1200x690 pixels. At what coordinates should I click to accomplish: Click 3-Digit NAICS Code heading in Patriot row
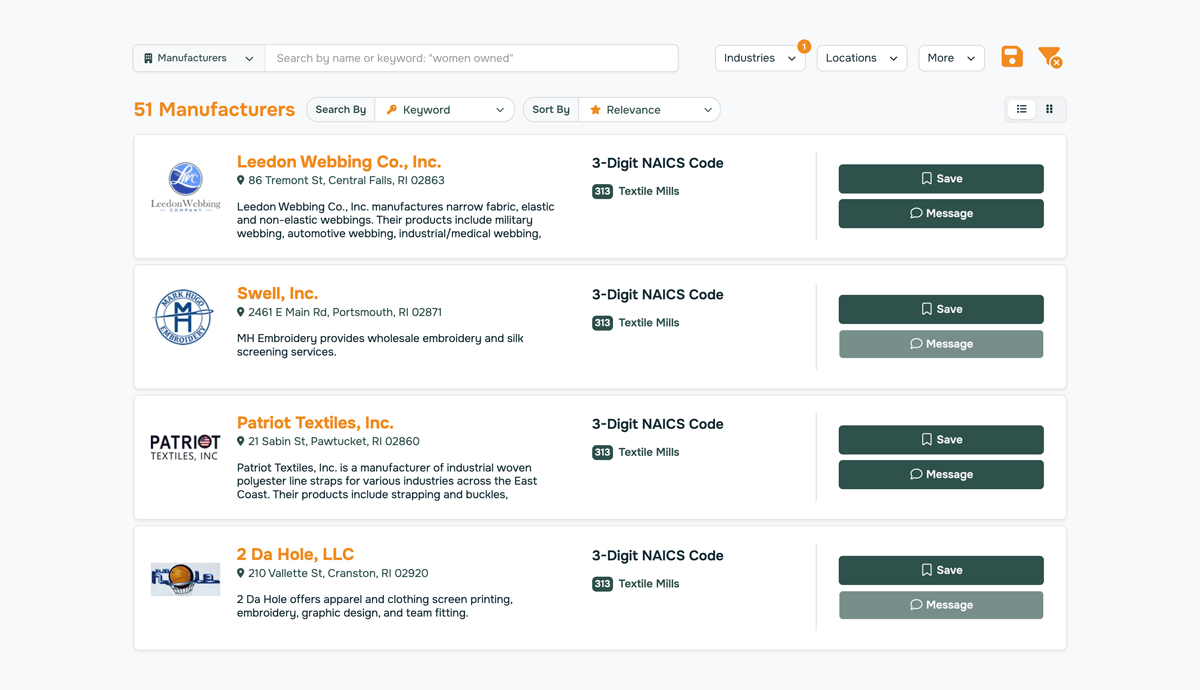(x=657, y=424)
